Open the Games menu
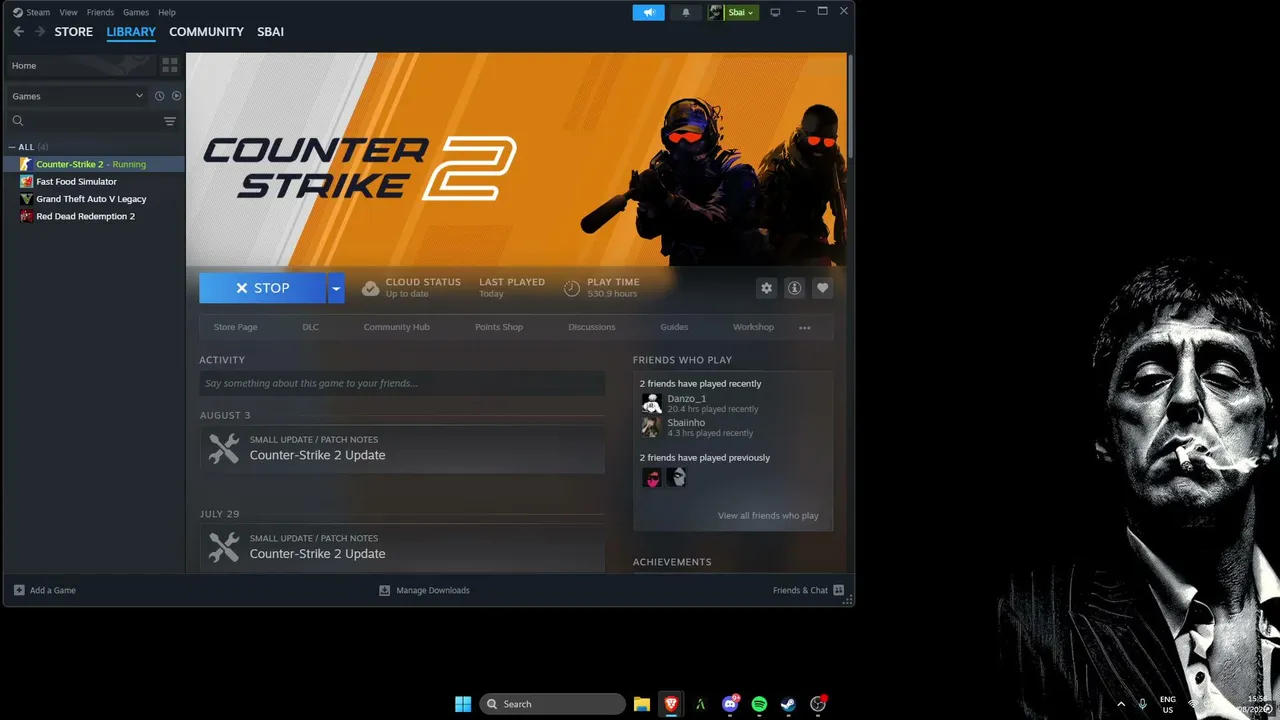This screenshot has height=720, width=1280. (x=136, y=12)
